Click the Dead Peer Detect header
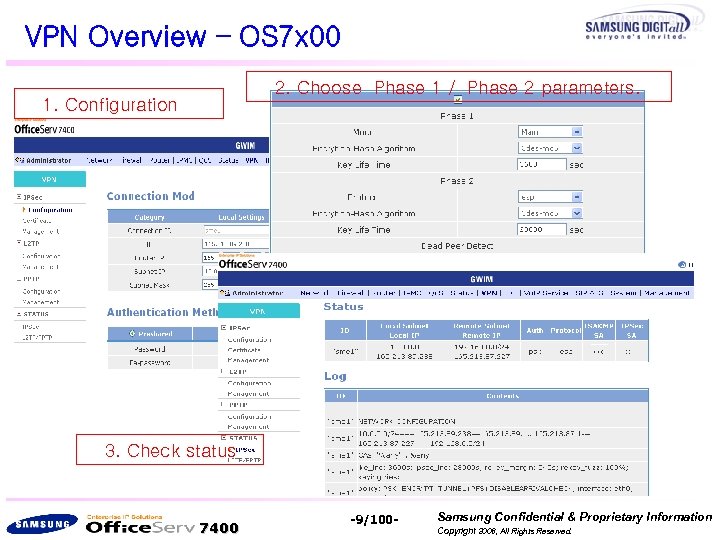The width and height of the screenshot is (720, 540). click(457, 246)
